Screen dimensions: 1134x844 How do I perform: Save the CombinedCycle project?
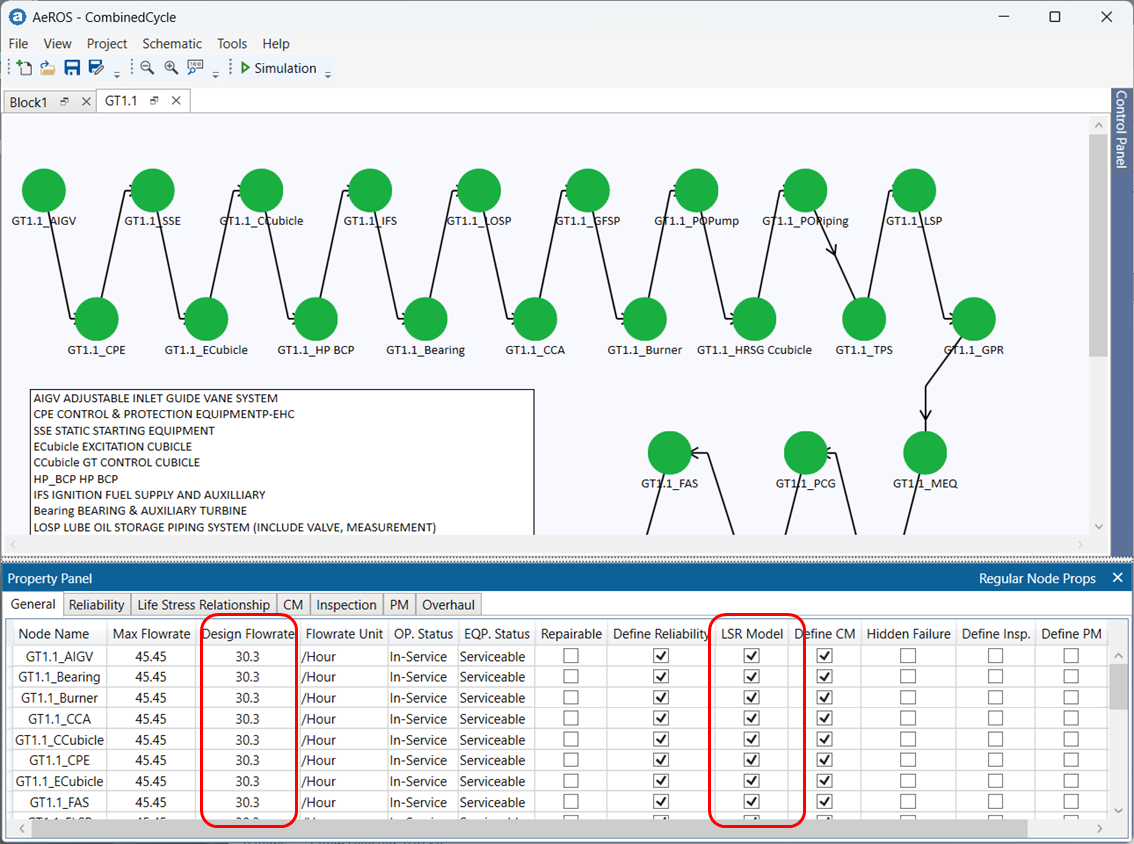pos(70,67)
